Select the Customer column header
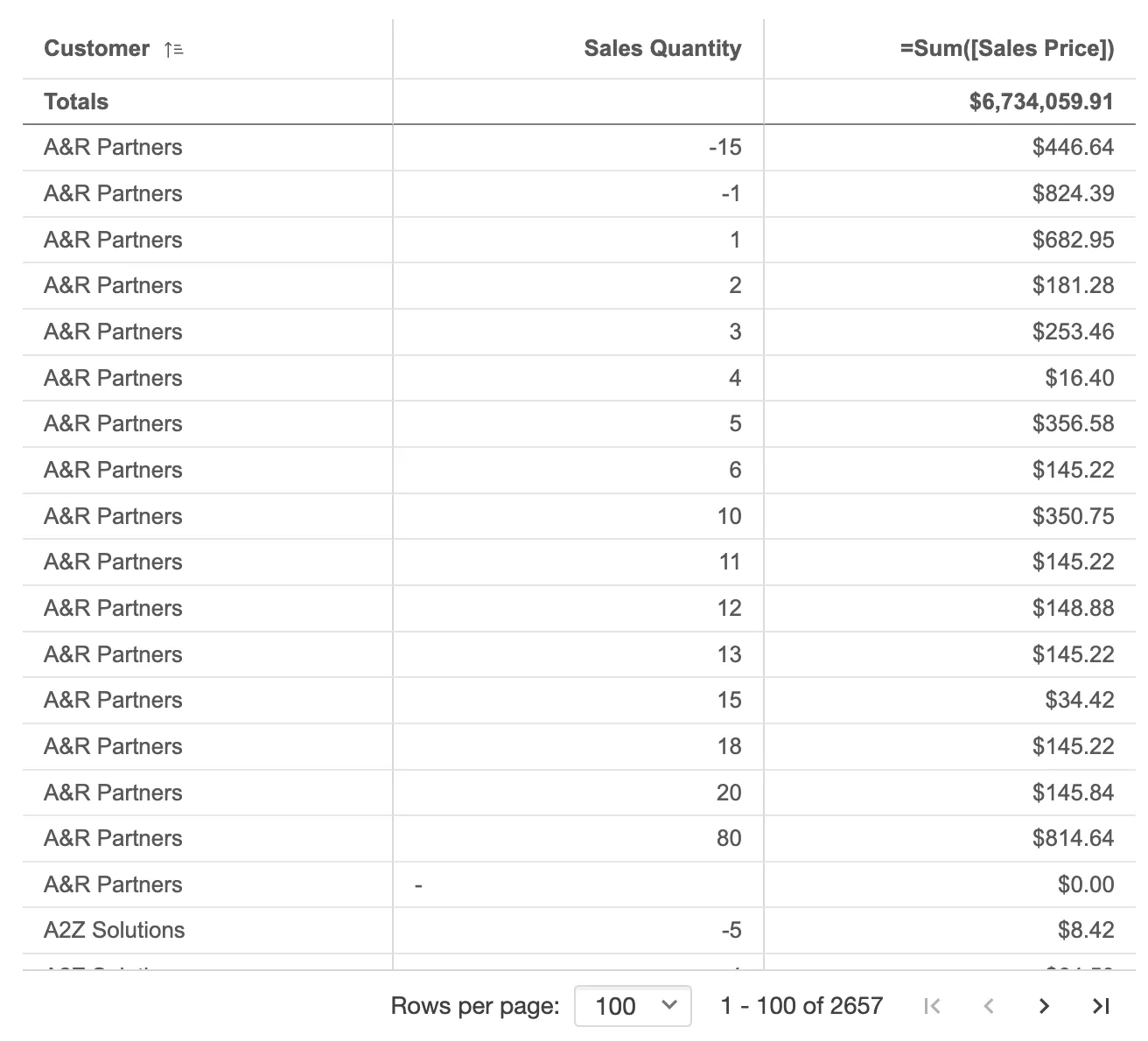Image resolution: width=1148 pixels, height=1041 pixels. [96, 49]
